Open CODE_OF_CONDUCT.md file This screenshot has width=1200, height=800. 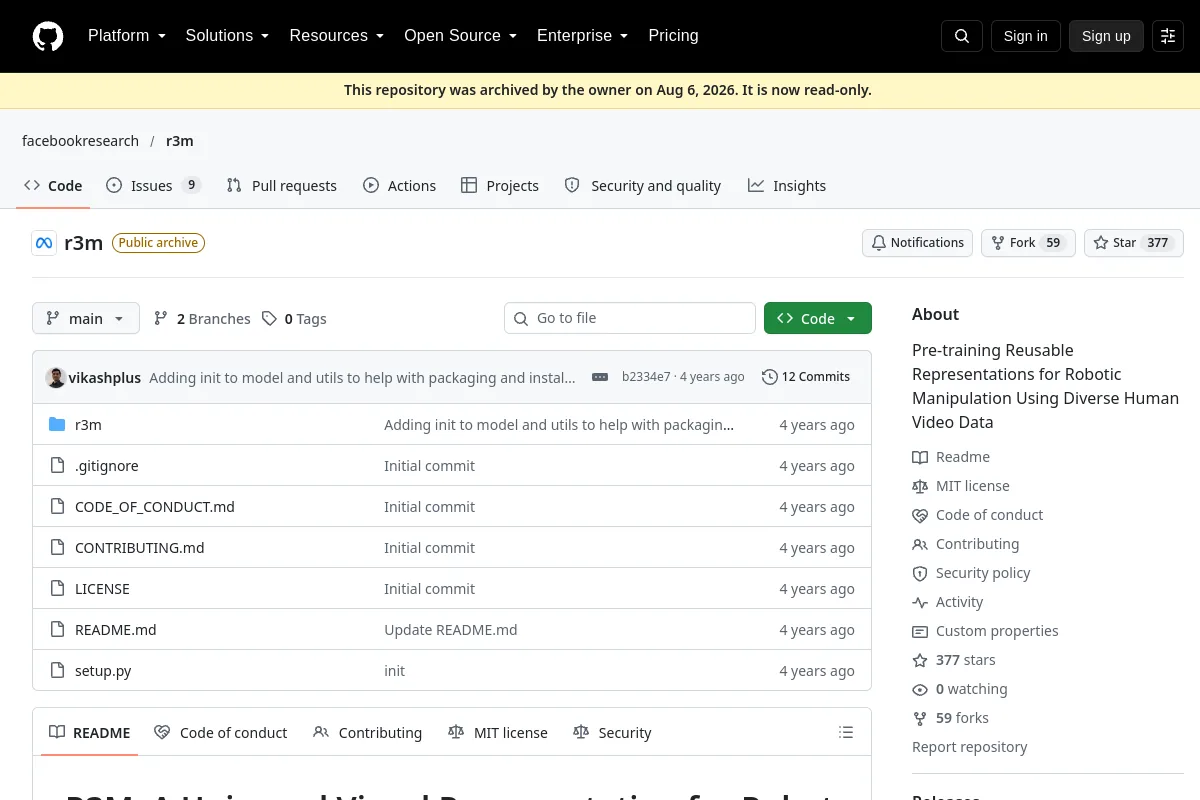click(x=155, y=507)
